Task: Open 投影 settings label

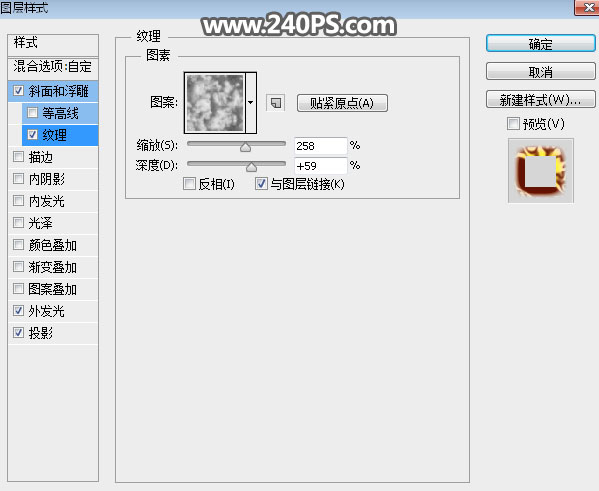Action: coord(40,333)
